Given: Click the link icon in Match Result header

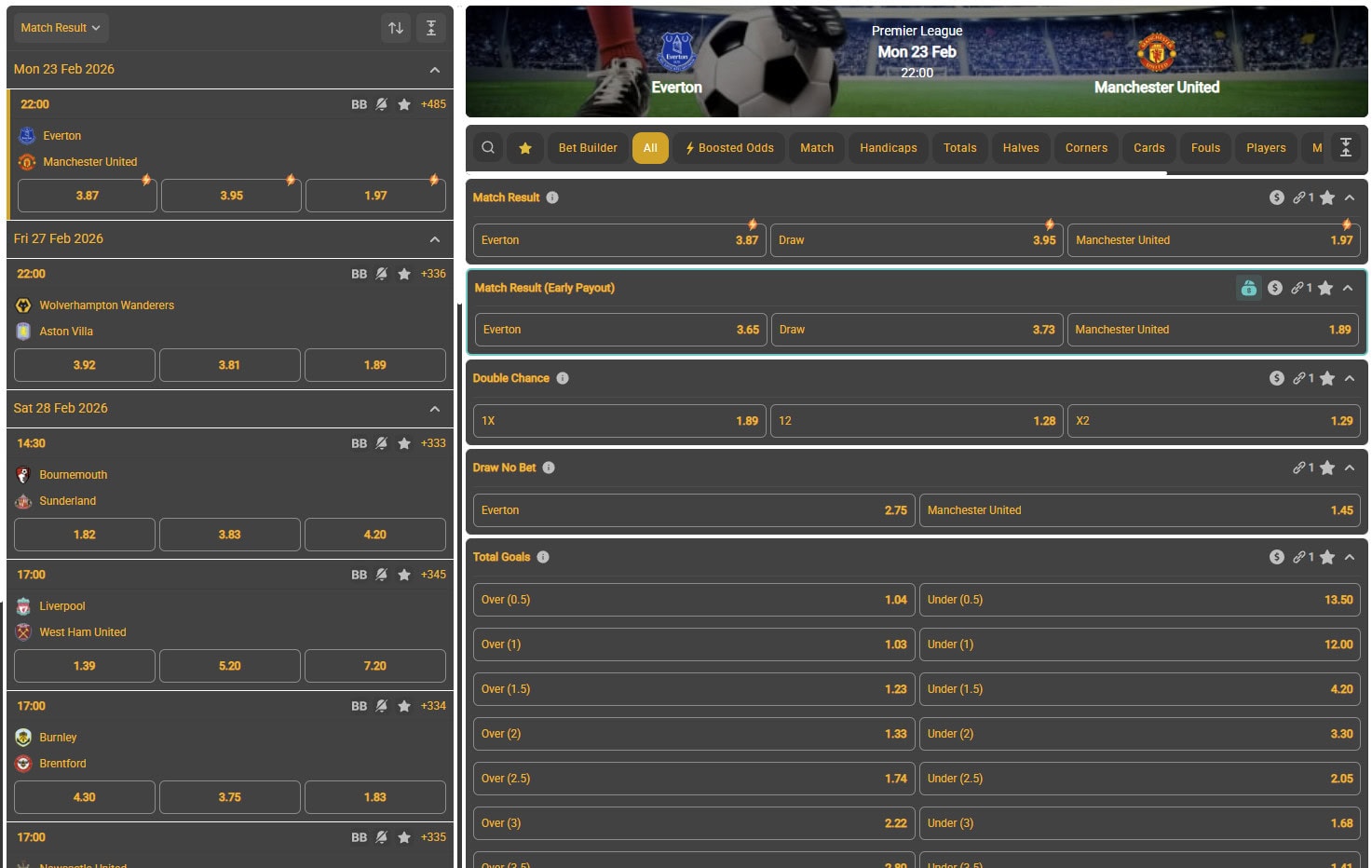Looking at the screenshot, I should pos(1299,197).
